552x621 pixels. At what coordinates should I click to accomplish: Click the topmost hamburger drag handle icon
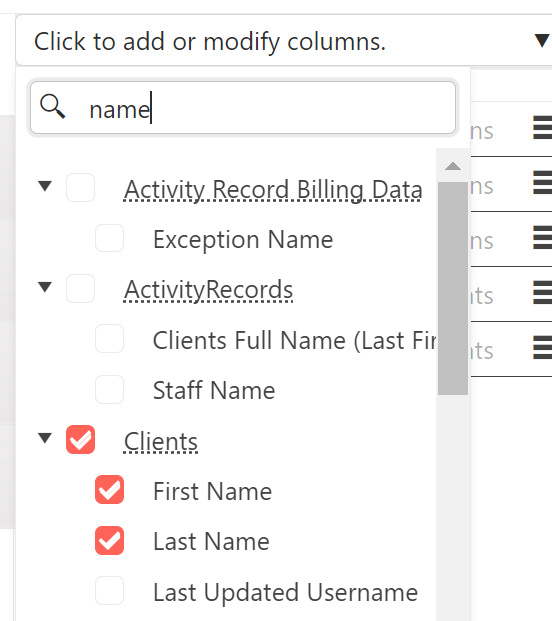[x=542, y=128]
